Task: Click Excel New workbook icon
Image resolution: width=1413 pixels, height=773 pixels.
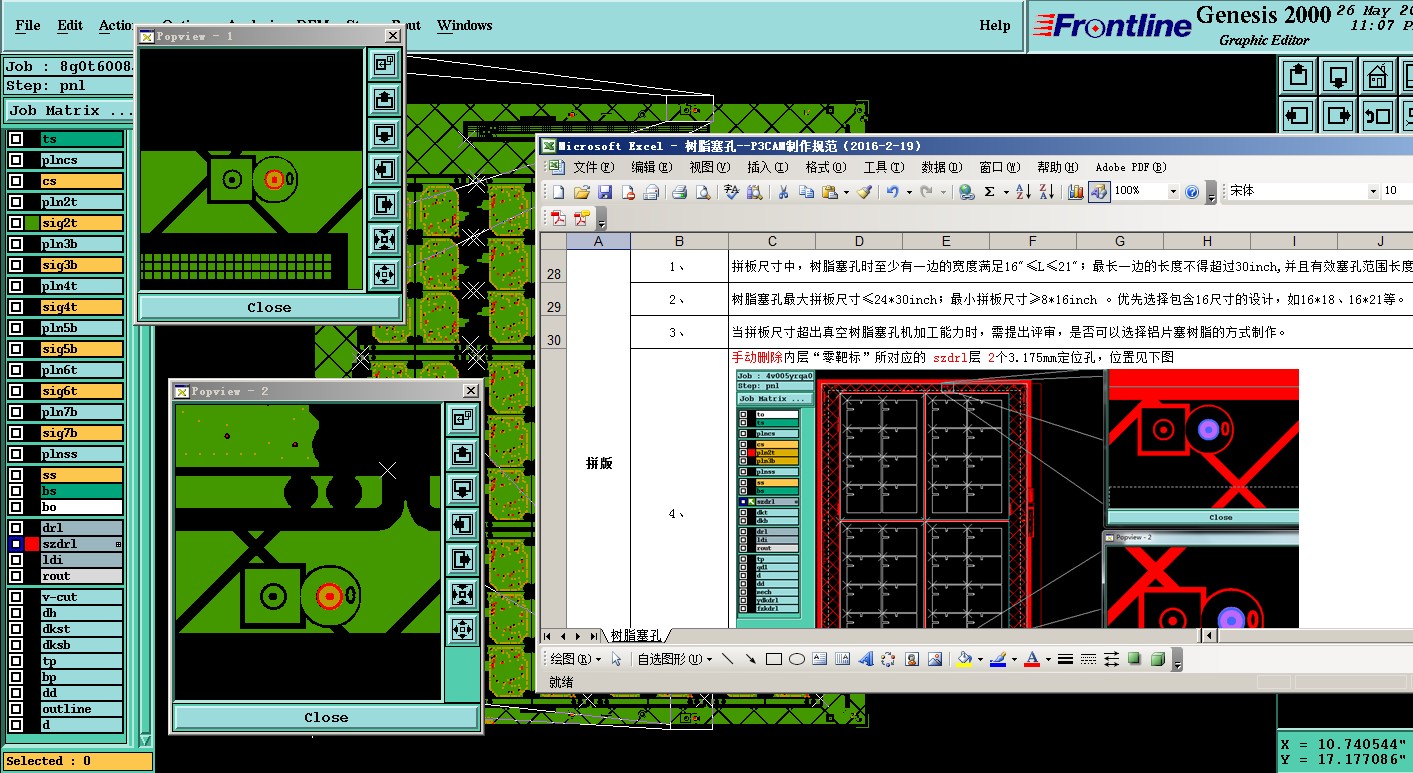Action: [559, 192]
